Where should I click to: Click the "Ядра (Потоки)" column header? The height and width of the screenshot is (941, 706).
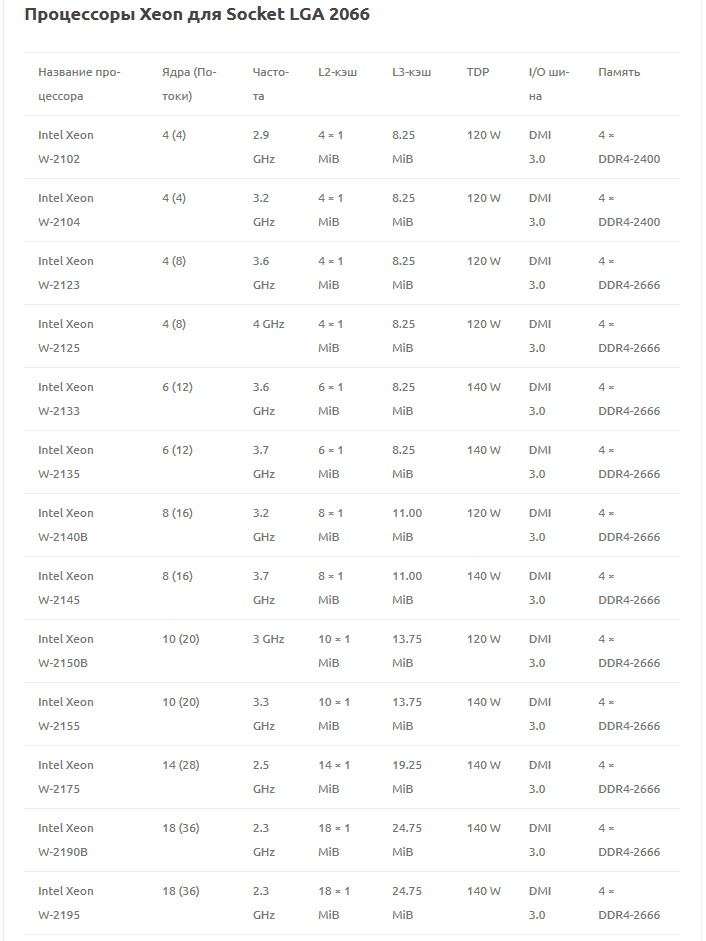pyautogui.click(x=189, y=84)
